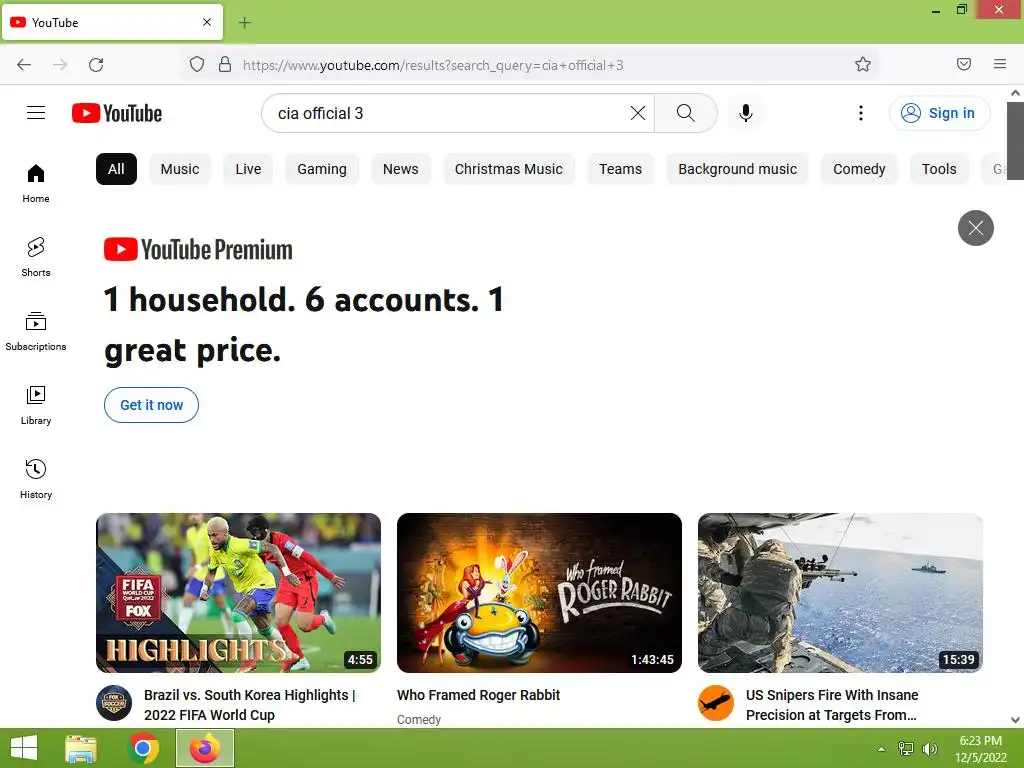Close the YouTube browser tab
Screen dimensions: 1024x768
(x=207, y=22)
